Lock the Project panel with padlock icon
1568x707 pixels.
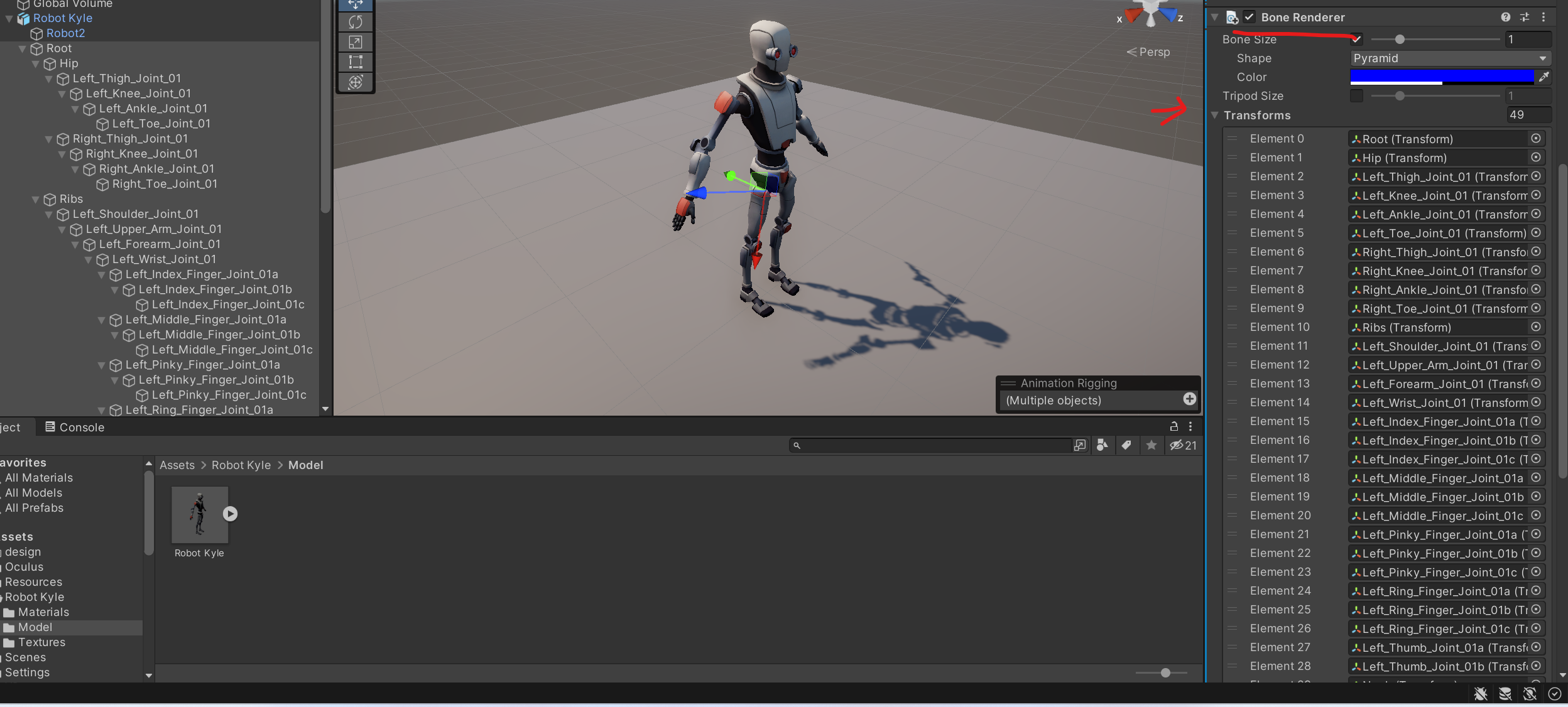tap(1173, 426)
